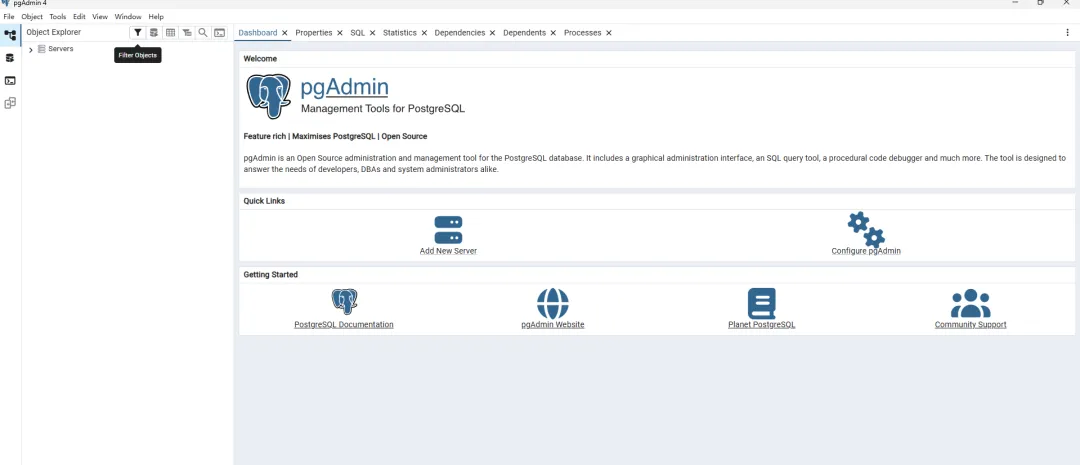
Task: Close the Processes tab
Action: [x=609, y=32]
